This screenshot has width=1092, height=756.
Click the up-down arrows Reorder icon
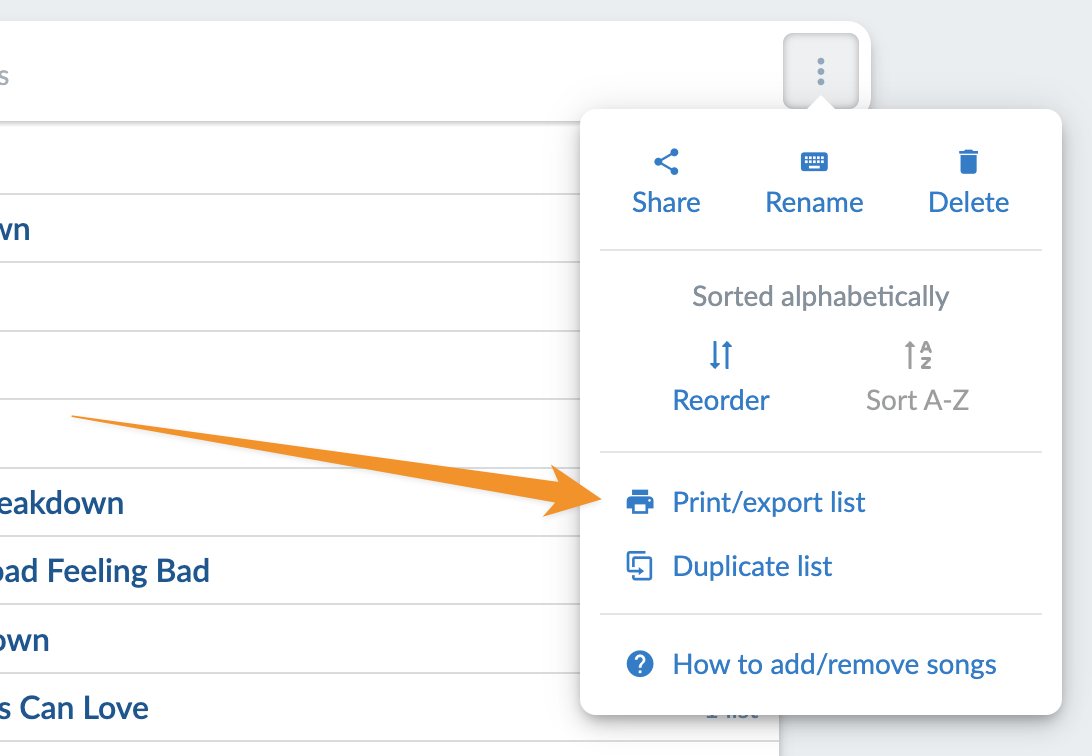tap(721, 355)
